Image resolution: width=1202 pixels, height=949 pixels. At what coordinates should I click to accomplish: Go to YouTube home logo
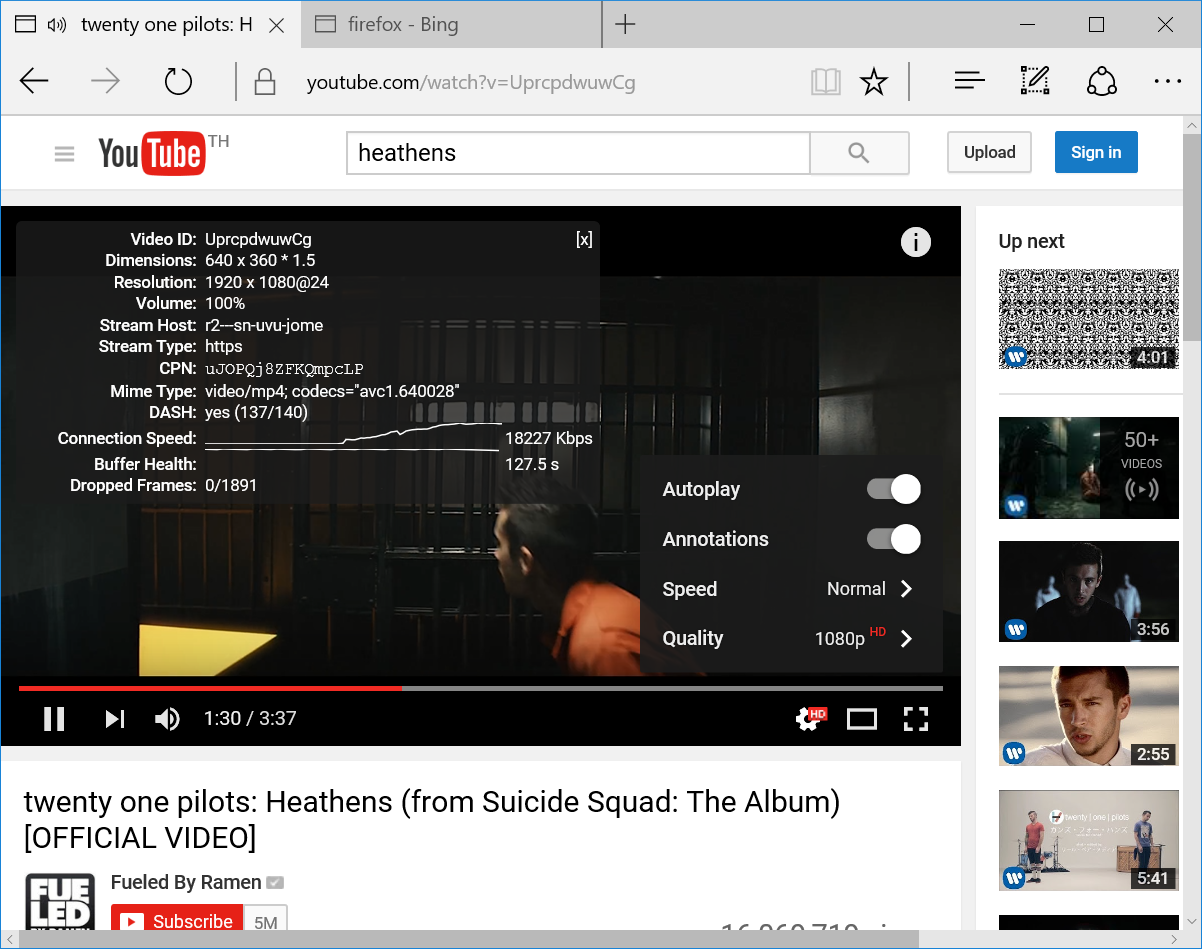(151, 154)
